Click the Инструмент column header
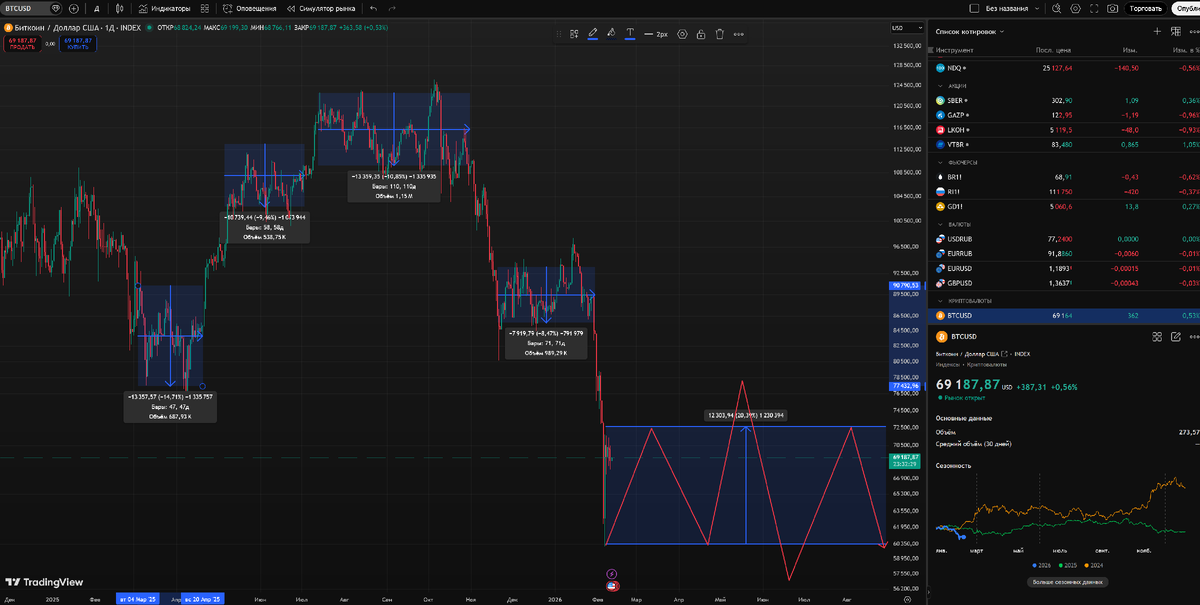Image resolution: width=1200 pixels, height=605 pixels. 955,49
